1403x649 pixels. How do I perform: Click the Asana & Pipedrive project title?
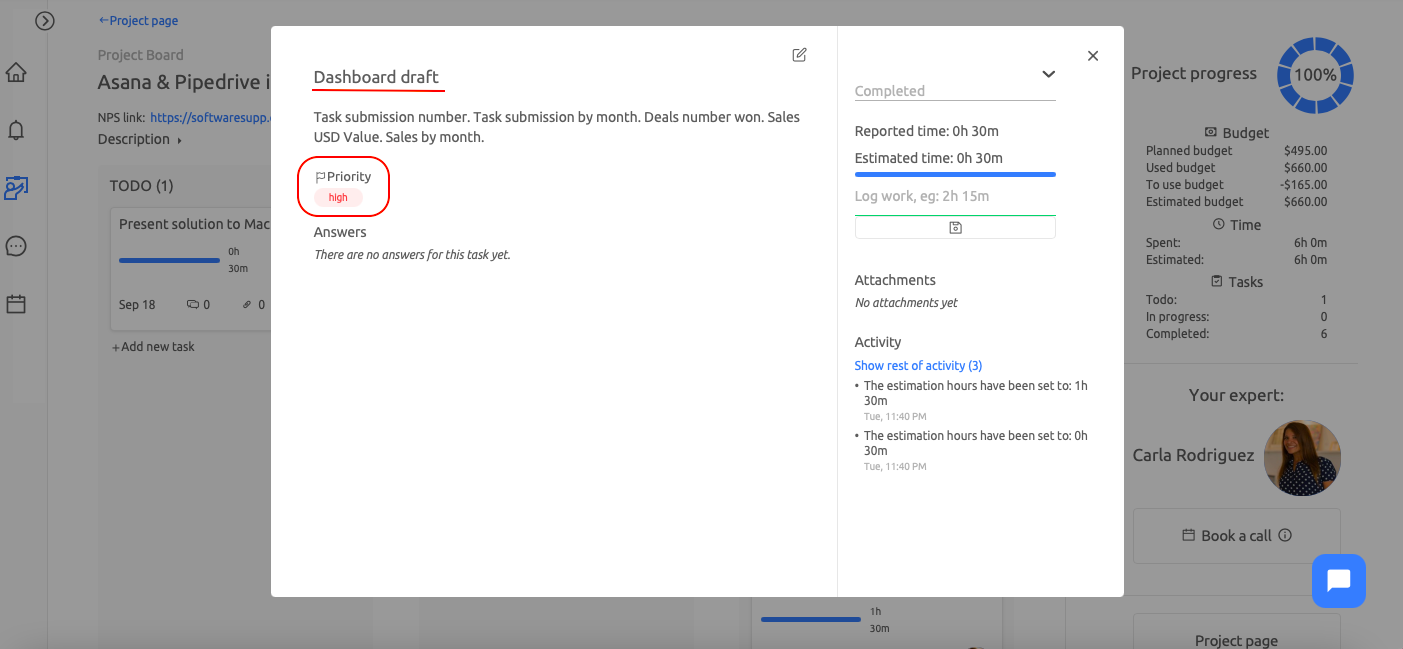[x=184, y=82]
